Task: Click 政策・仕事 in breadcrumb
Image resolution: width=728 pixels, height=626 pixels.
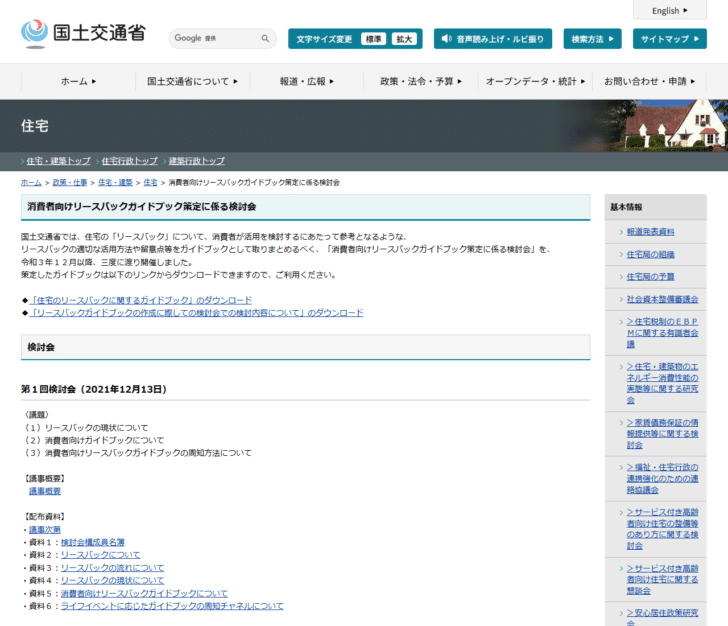Action: point(70,183)
